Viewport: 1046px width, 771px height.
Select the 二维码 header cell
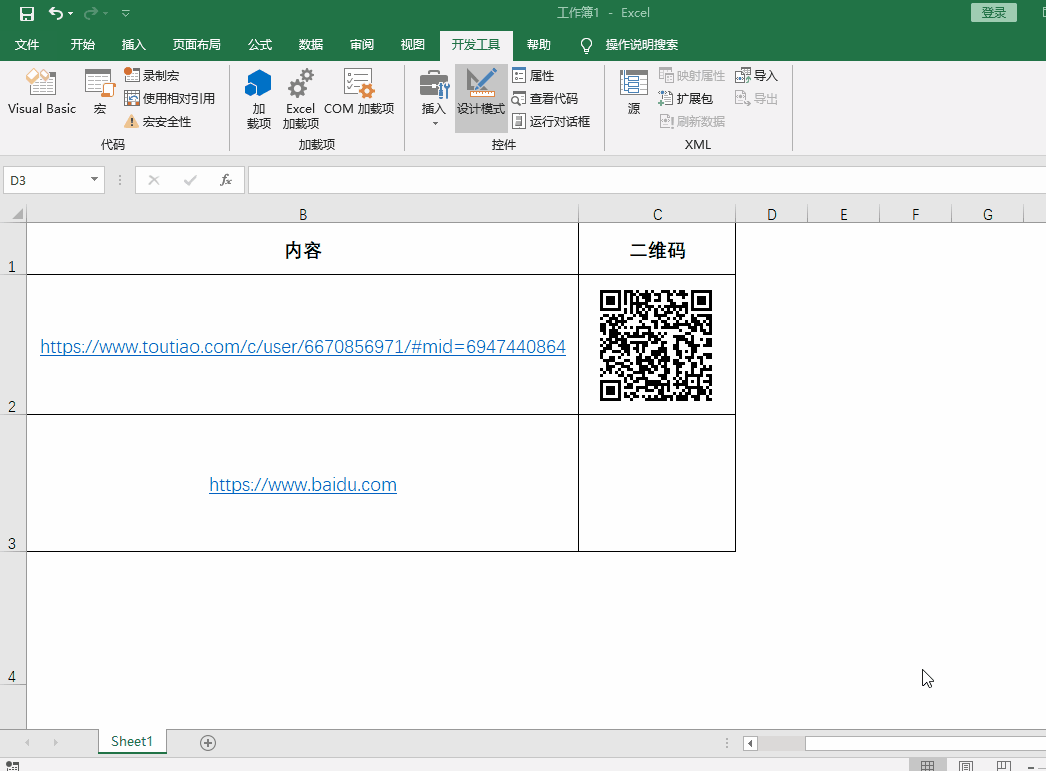tap(657, 249)
